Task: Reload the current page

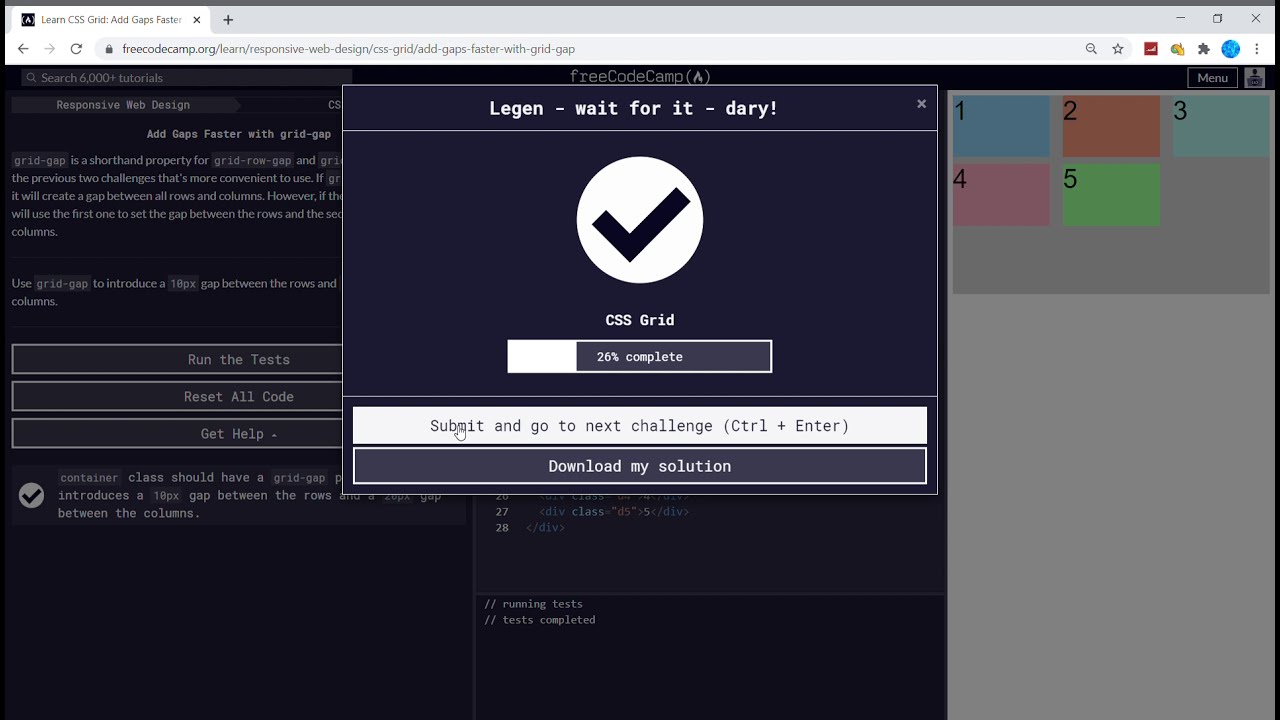Action: 76,48
